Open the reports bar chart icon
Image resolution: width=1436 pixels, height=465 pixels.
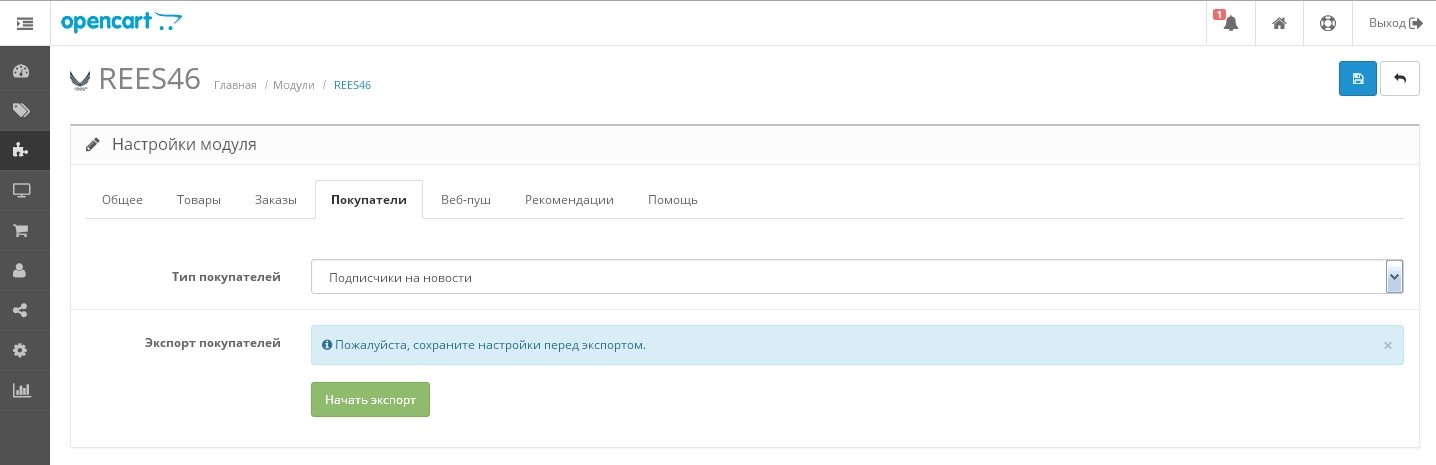(x=21, y=390)
